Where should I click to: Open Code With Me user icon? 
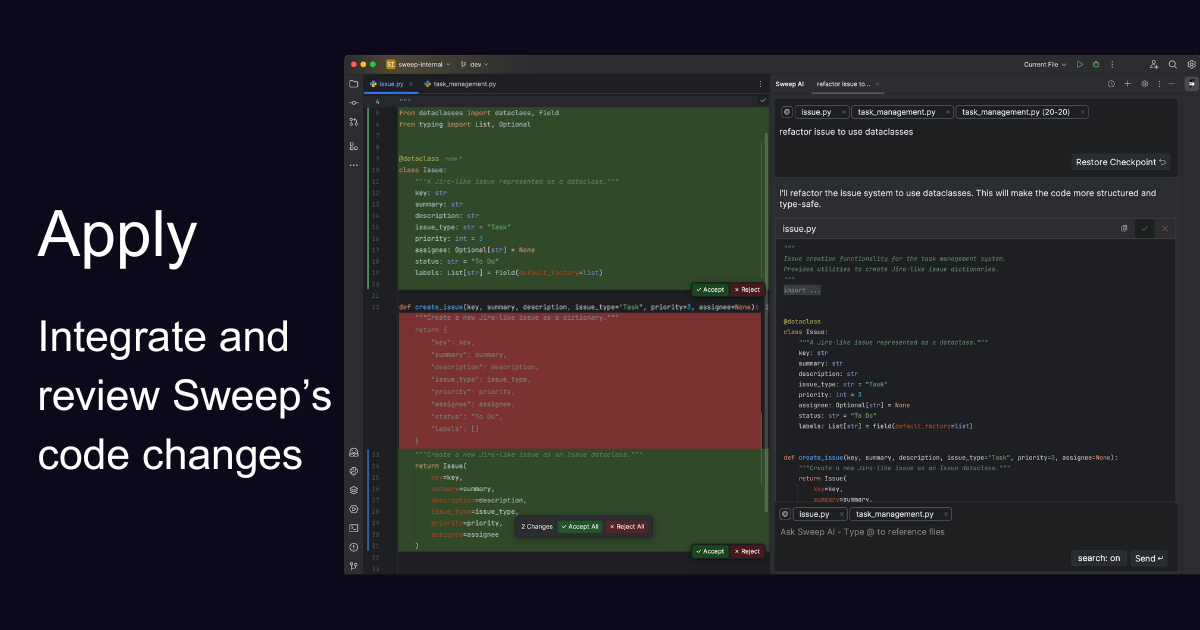(x=1154, y=64)
